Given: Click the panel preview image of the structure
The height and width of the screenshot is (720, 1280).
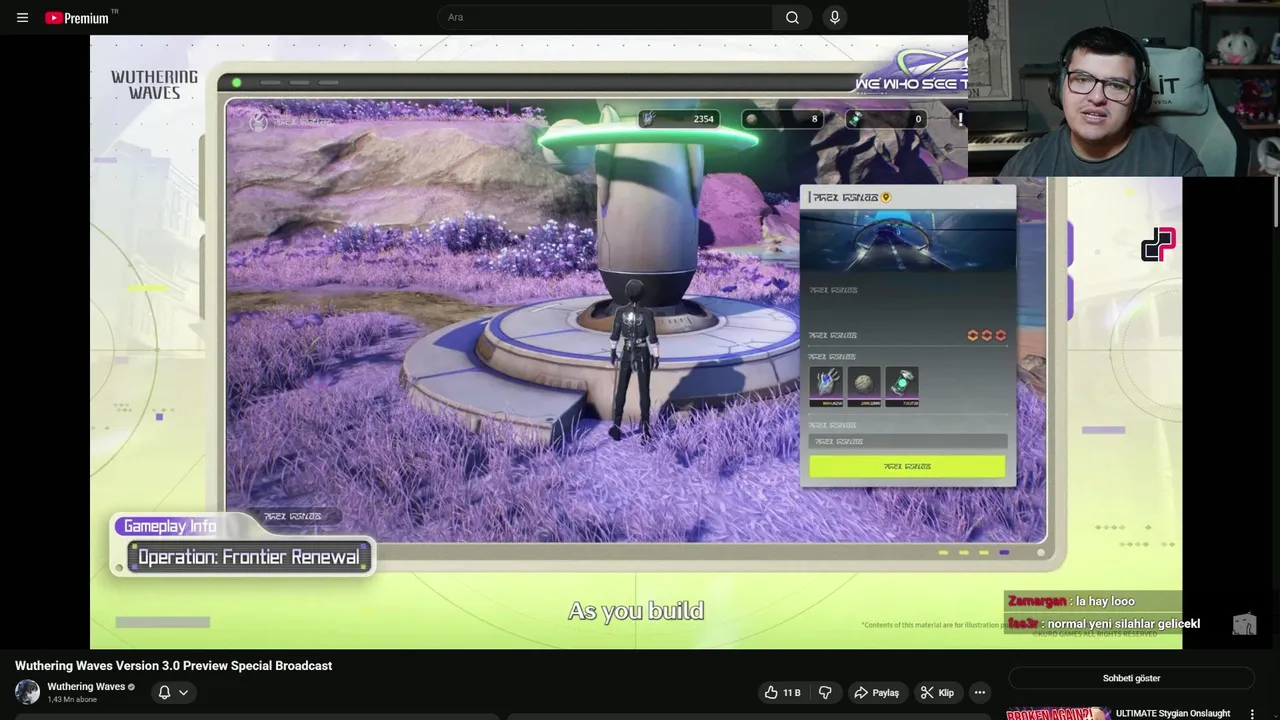Looking at the screenshot, I should 907,241.
